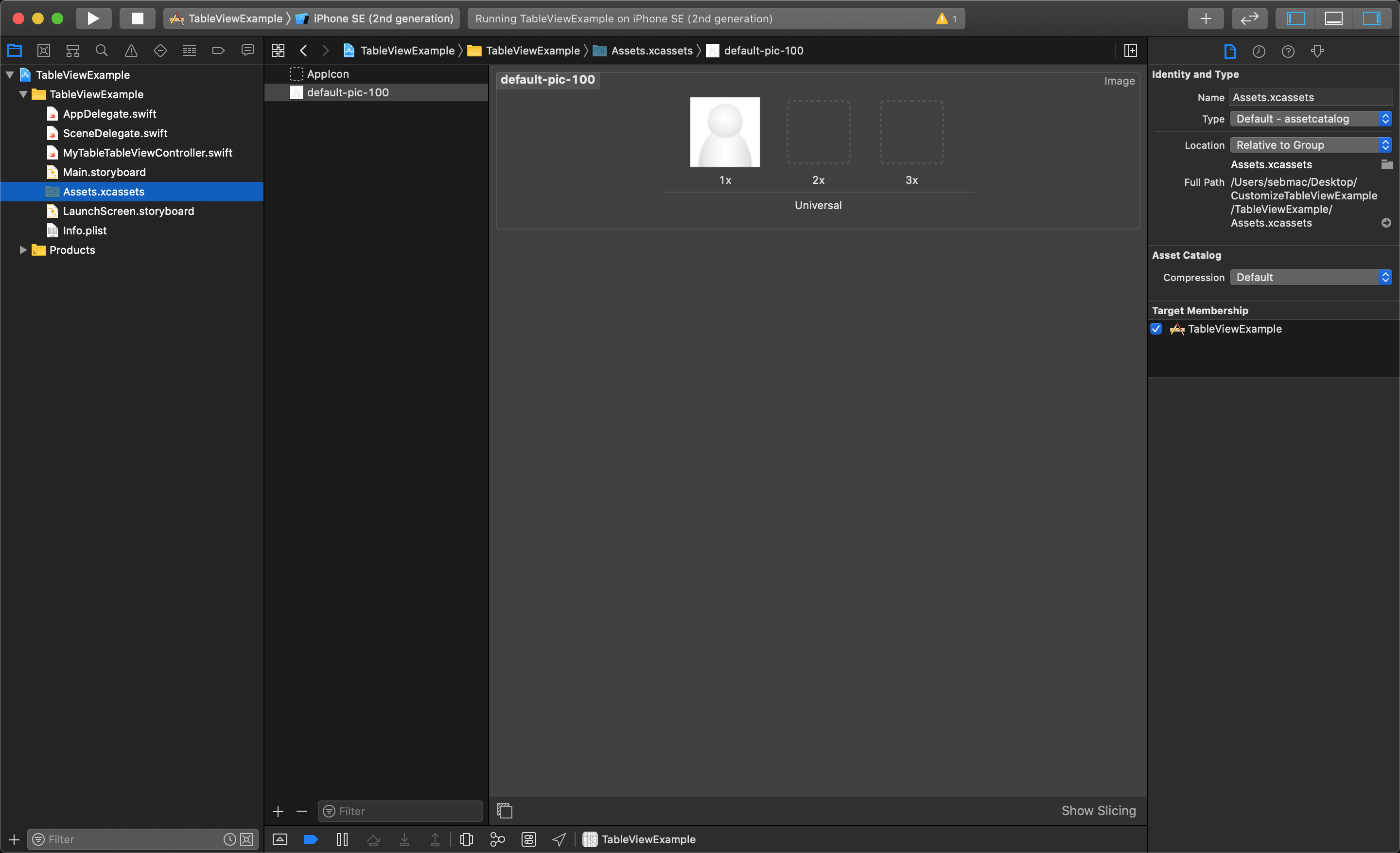Open the Report navigator
Image resolution: width=1400 pixels, height=853 pixels.
[x=248, y=51]
